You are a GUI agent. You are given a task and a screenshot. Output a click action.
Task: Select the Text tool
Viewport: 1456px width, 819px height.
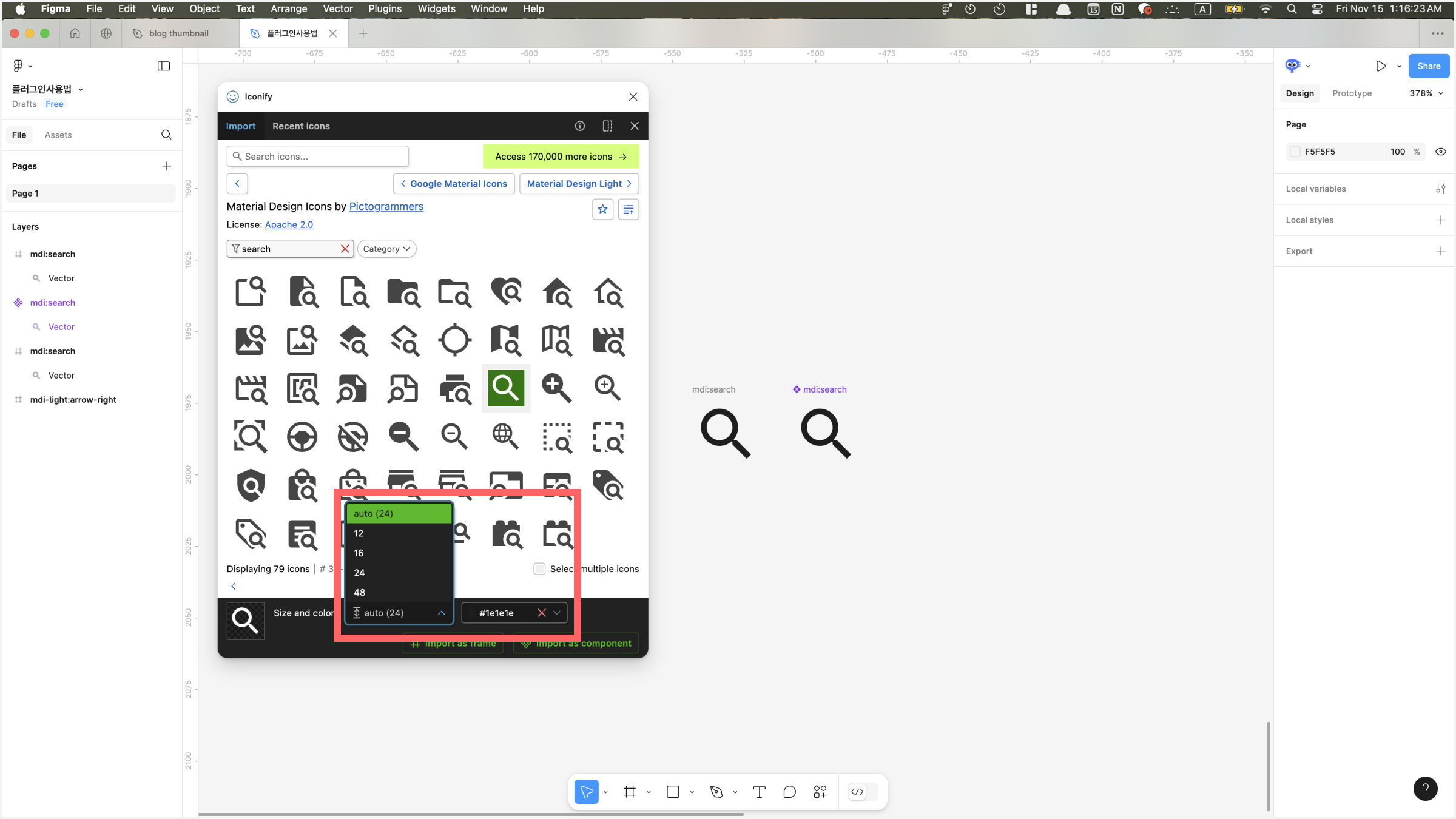click(x=759, y=792)
